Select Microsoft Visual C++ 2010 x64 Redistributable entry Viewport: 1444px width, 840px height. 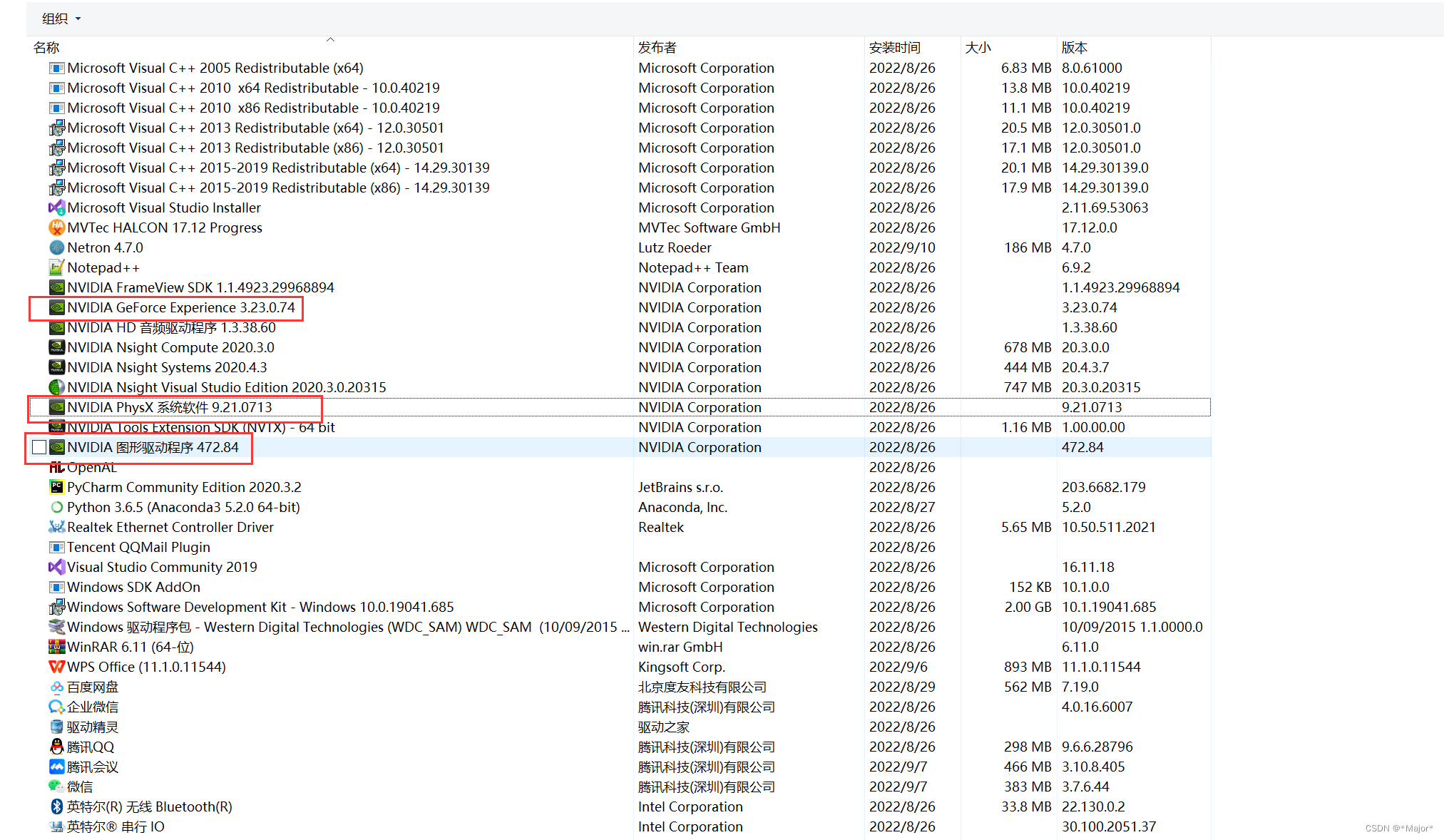[x=620, y=88]
